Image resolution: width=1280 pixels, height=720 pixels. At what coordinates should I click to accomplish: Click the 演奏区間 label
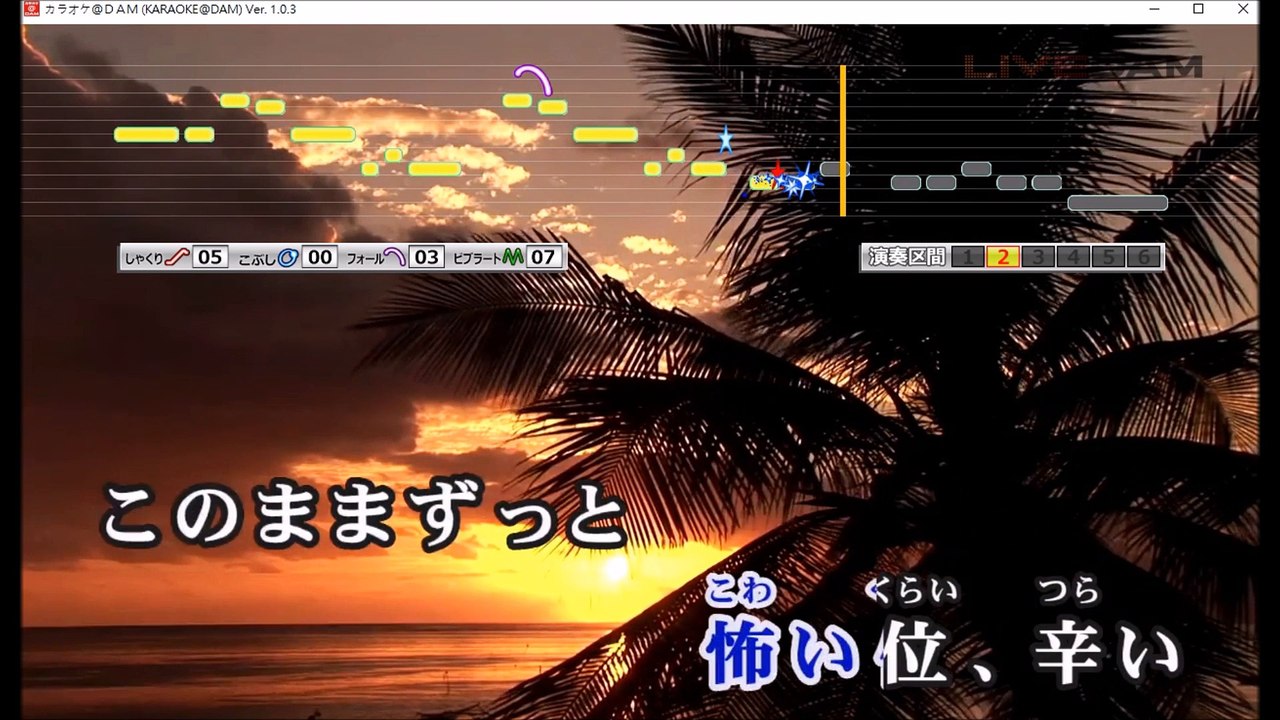907,257
